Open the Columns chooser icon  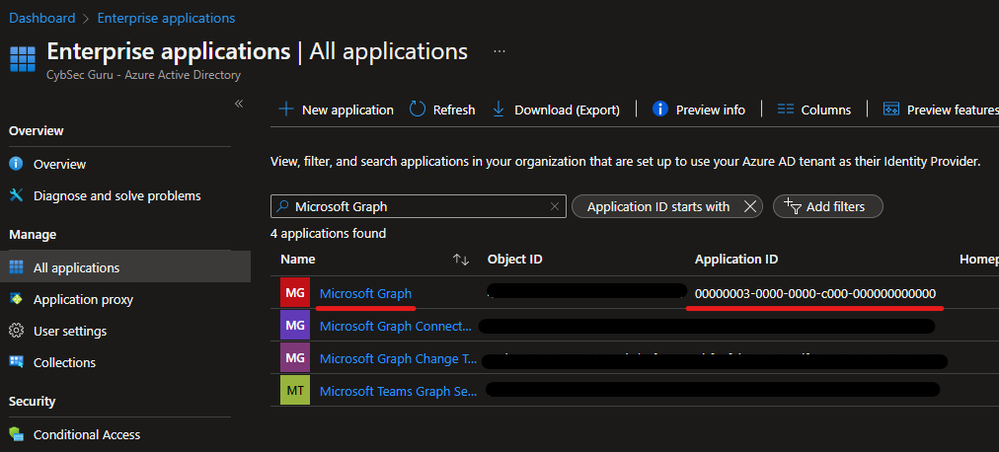(785, 110)
